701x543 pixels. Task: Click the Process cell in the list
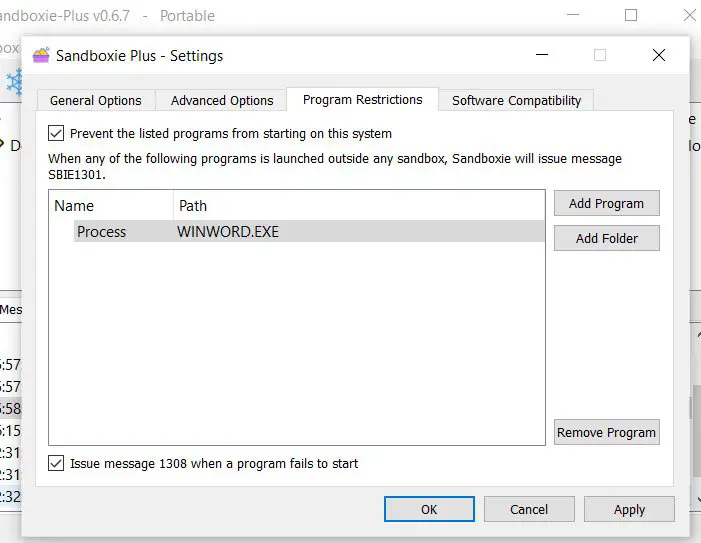click(101, 232)
